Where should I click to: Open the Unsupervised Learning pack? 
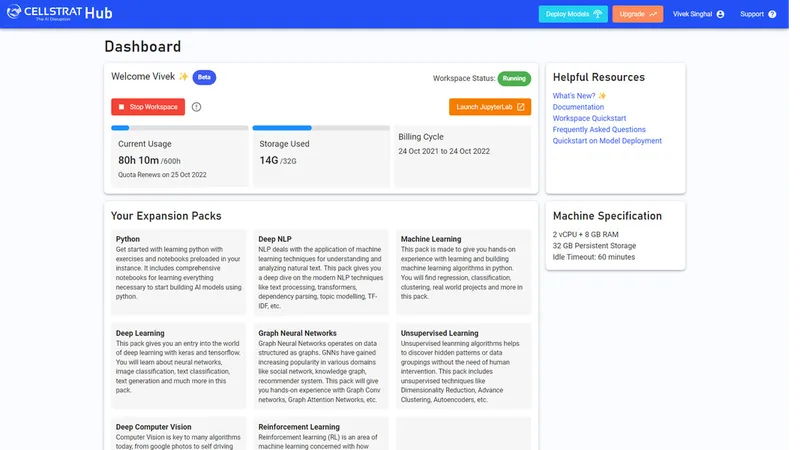click(x=463, y=365)
